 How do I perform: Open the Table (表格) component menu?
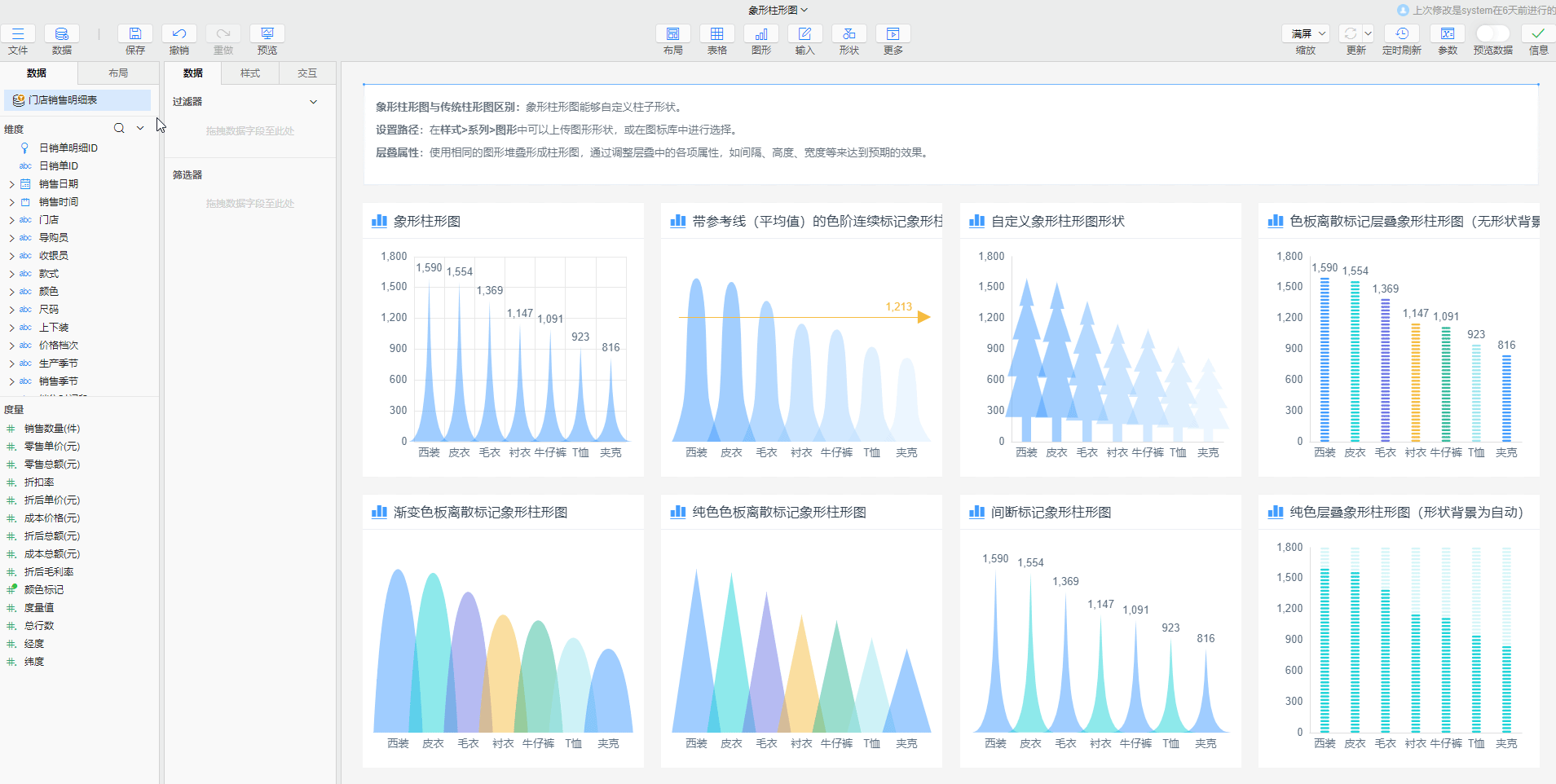[x=716, y=34]
